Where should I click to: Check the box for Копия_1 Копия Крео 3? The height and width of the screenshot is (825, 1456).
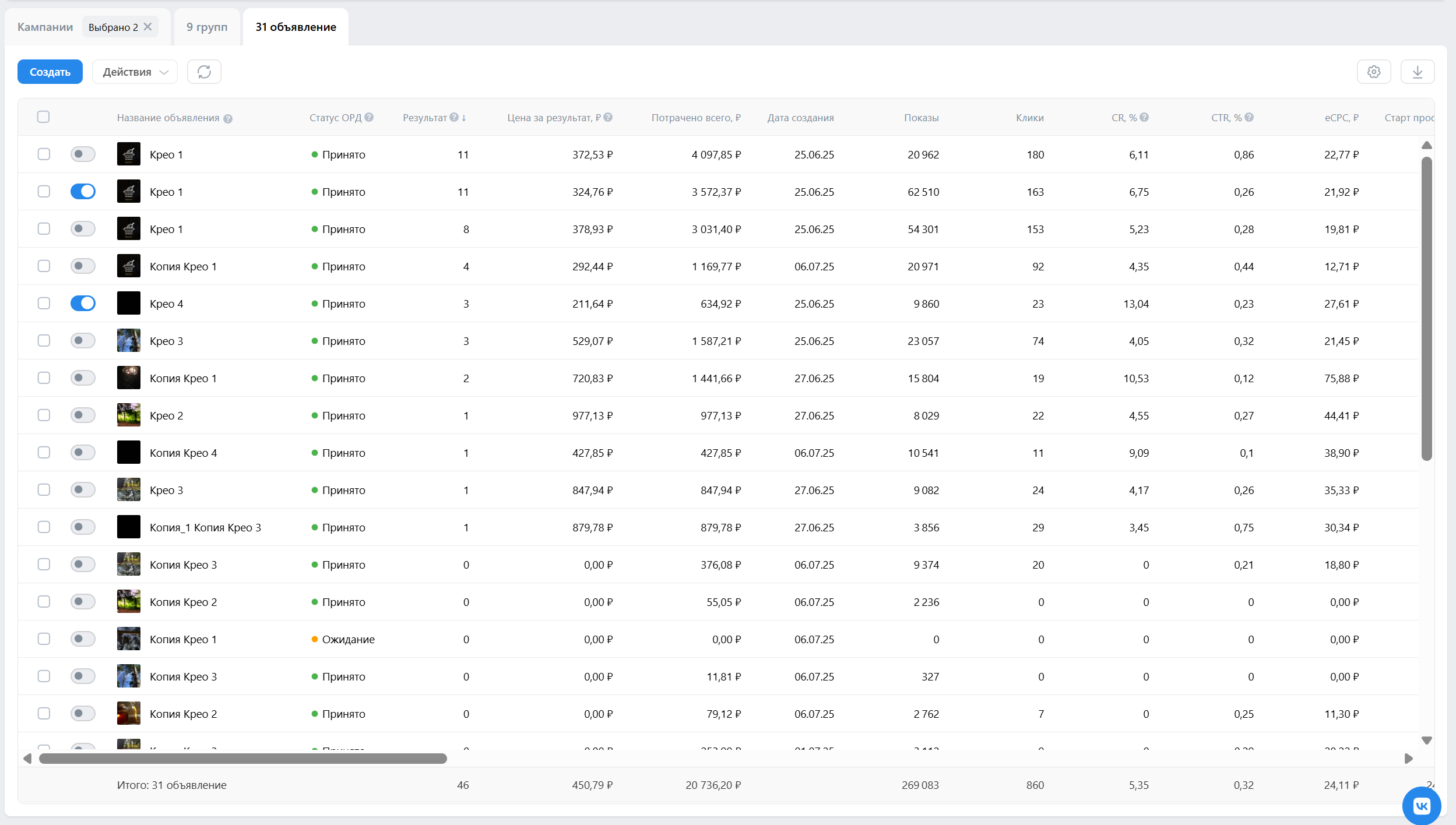pos(44,527)
